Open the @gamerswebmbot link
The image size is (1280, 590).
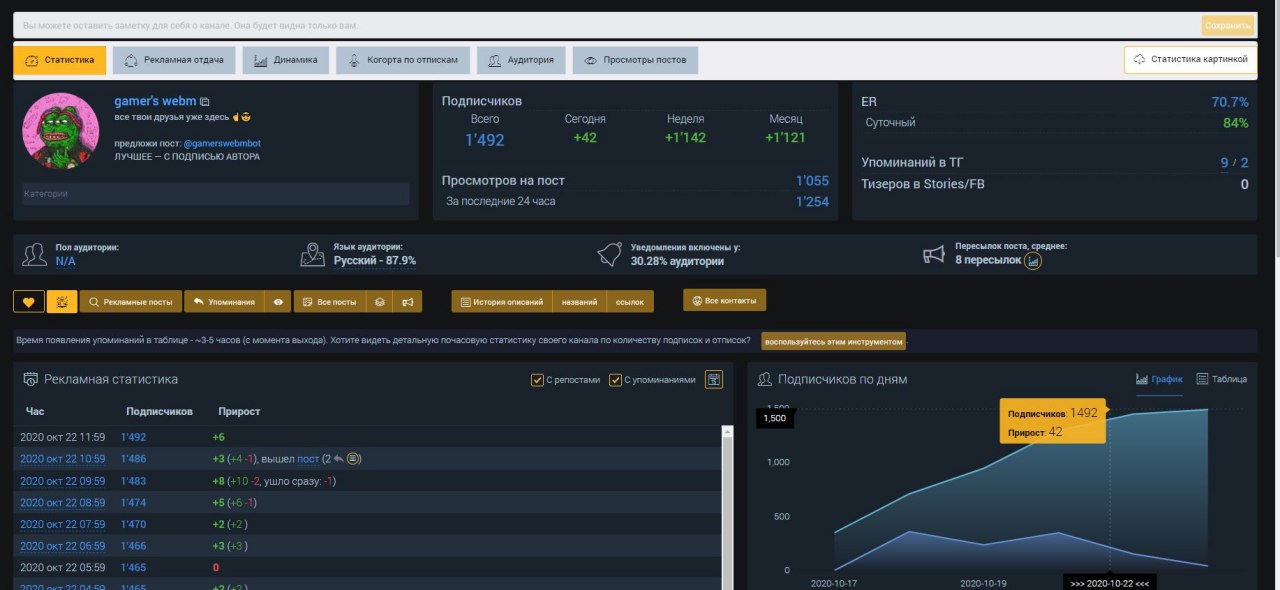tap(222, 143)
